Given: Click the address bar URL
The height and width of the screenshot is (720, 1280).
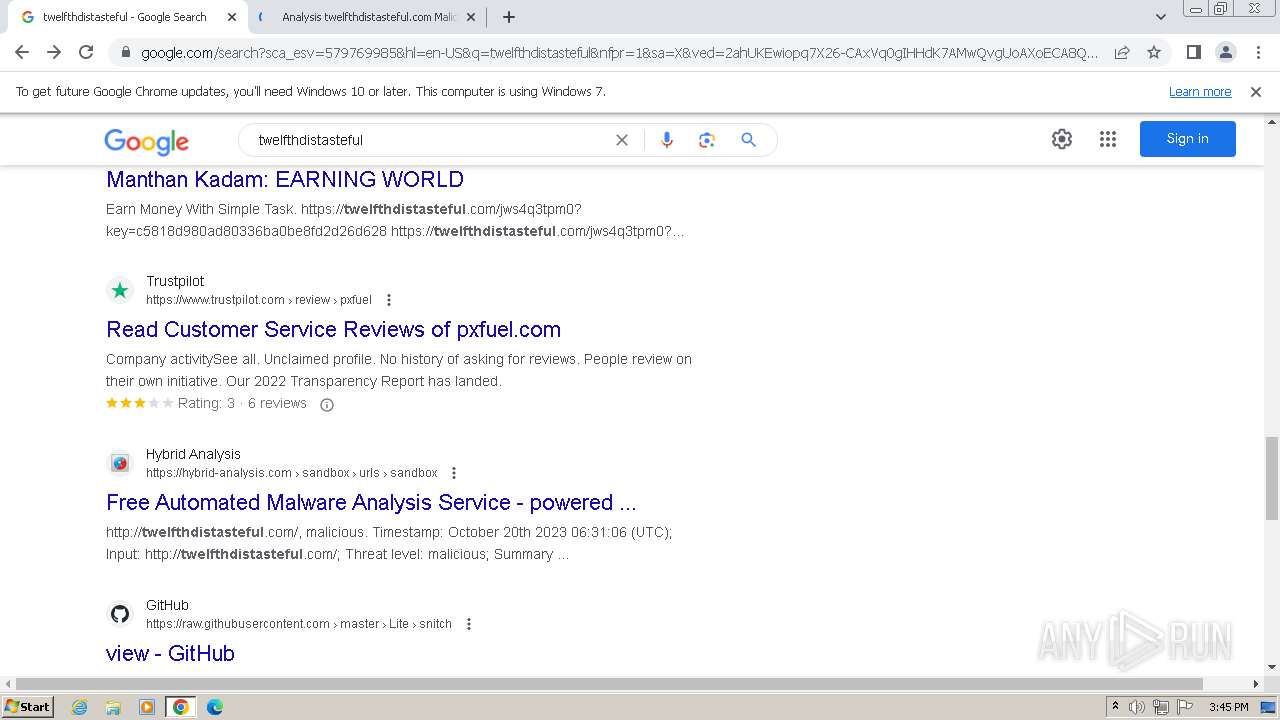Looking at the screenshot, I should (619, 52).
